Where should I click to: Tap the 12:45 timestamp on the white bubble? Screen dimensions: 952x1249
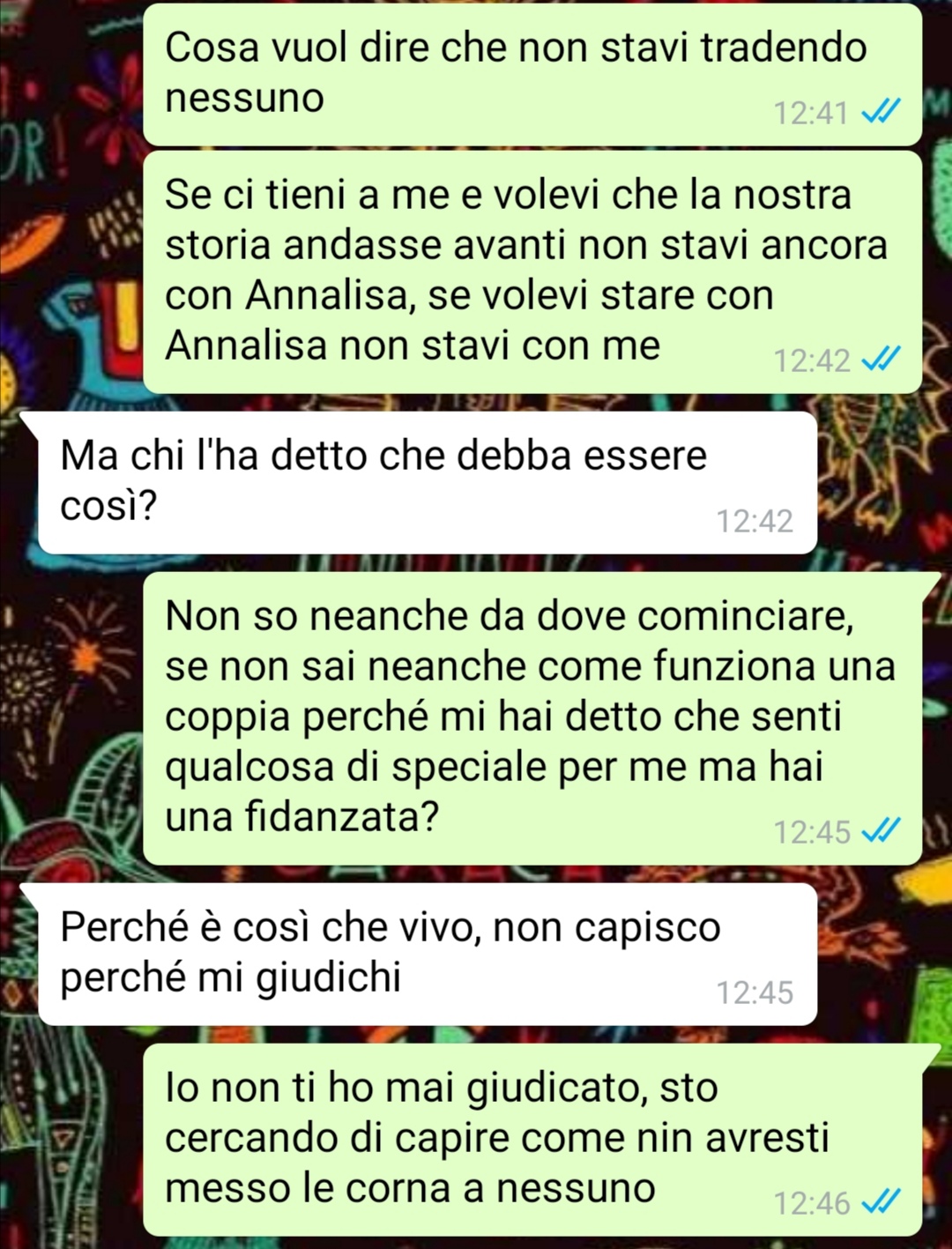click(x=755, y=993)
